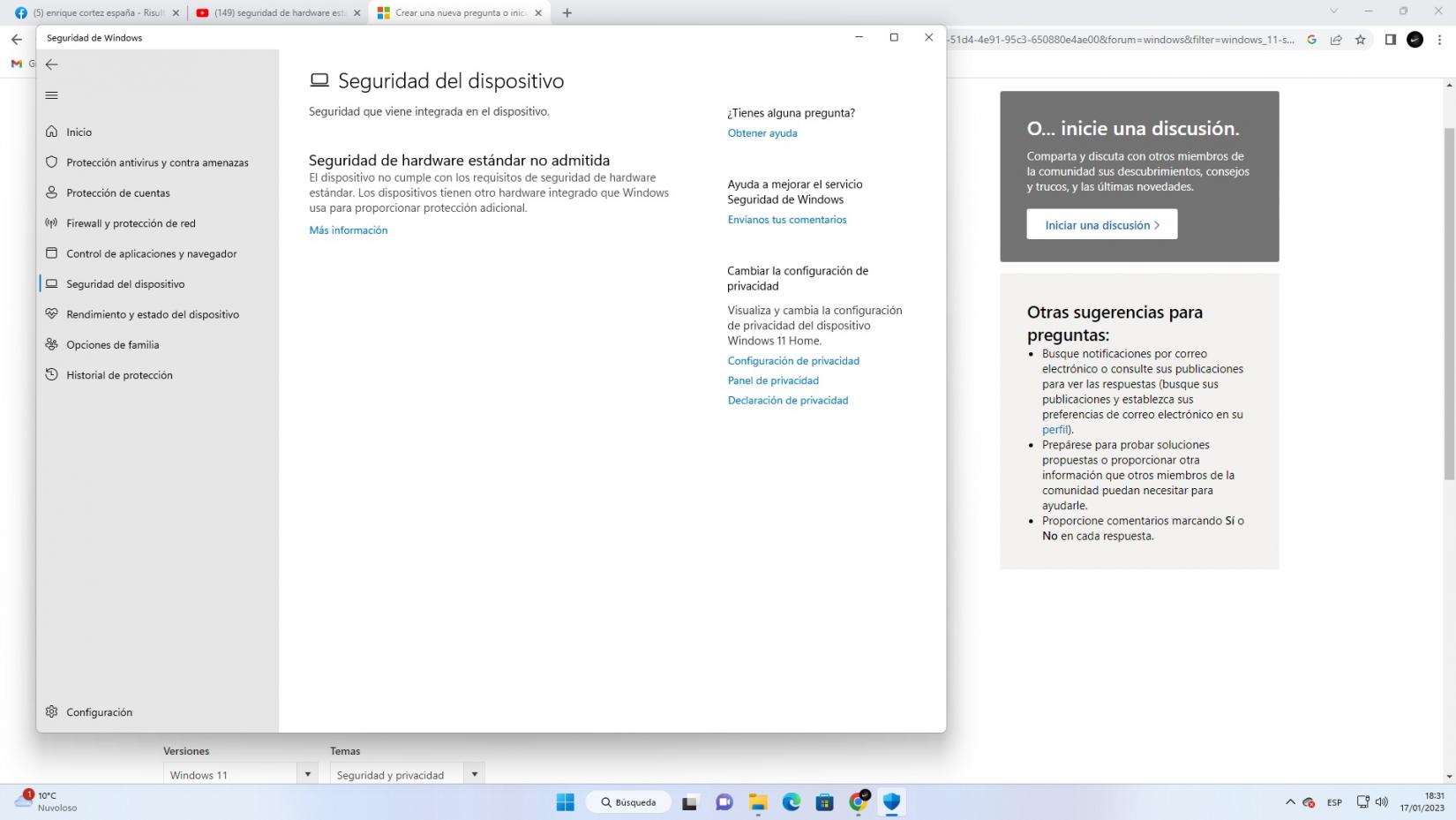Close the YouTube browser tab

pos(357,13)
